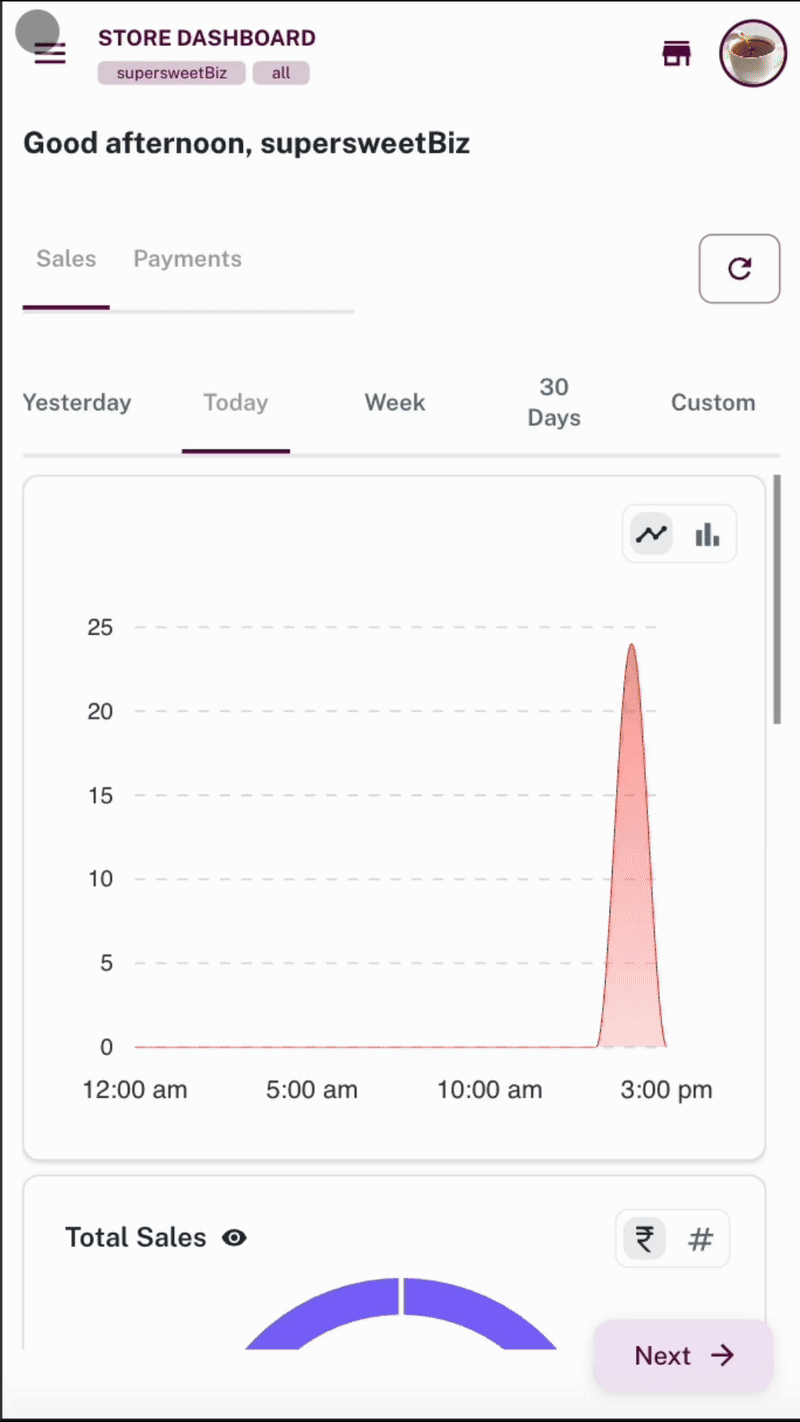Screen dimensions: 800x1422
Task: Select the Today time range
Action: 236,403
